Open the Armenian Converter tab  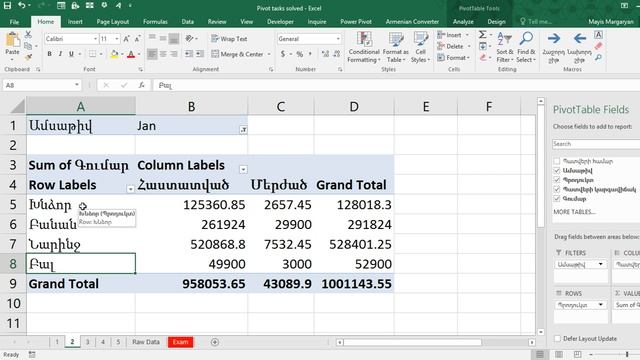click(x=412, y=22)
